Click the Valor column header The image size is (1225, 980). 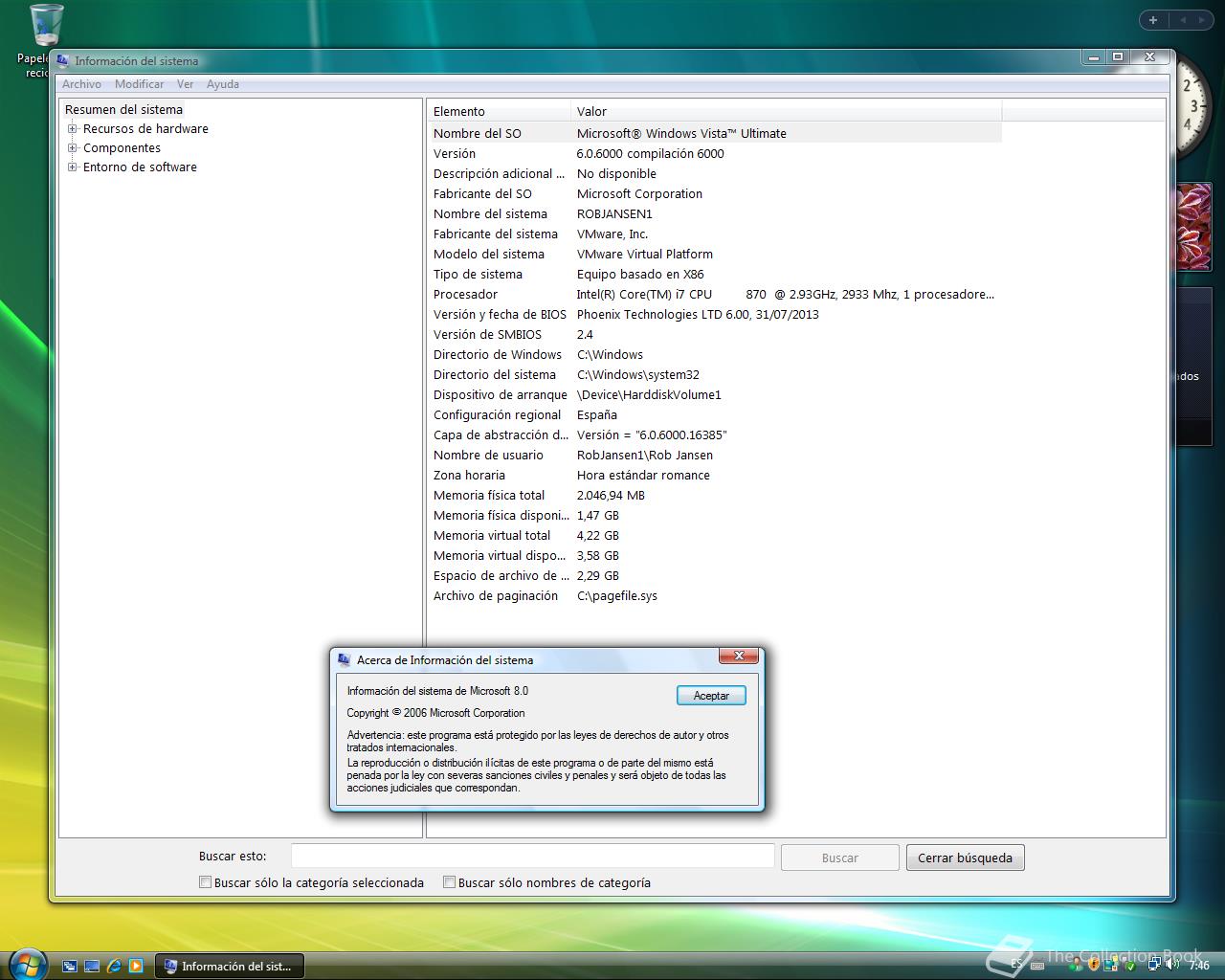786,111
